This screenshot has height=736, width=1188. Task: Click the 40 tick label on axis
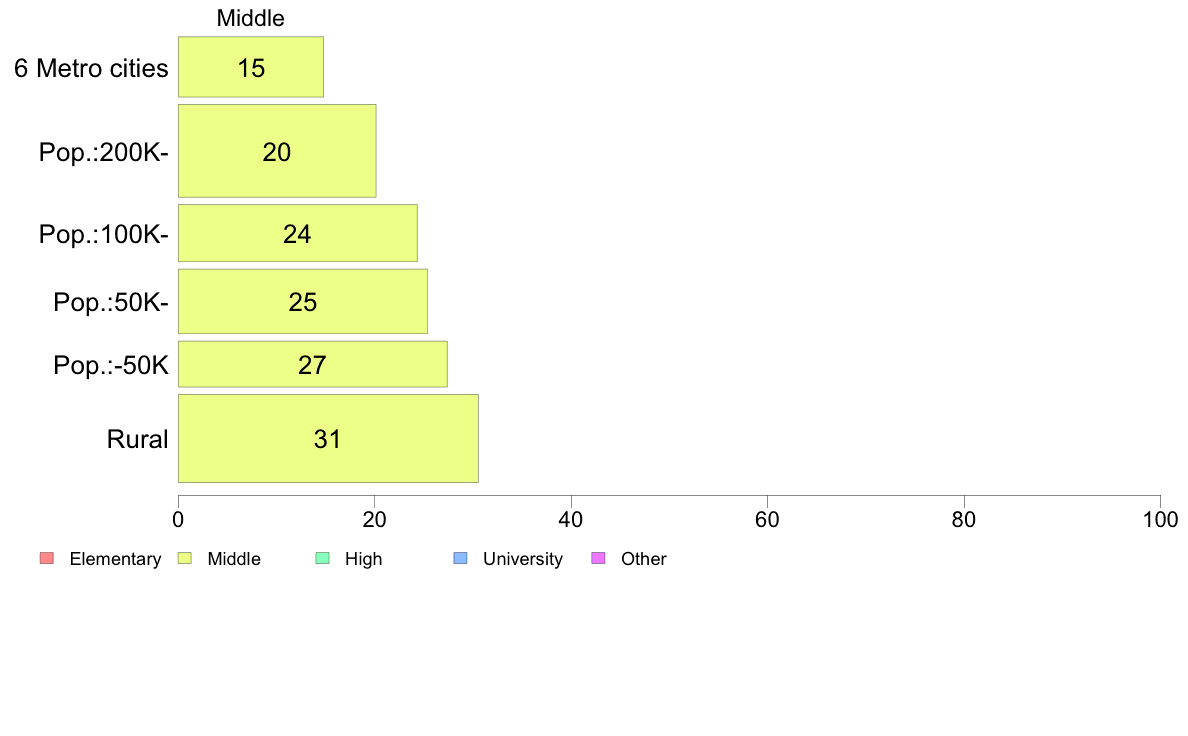pyautogui.click(x=571, y=519)
